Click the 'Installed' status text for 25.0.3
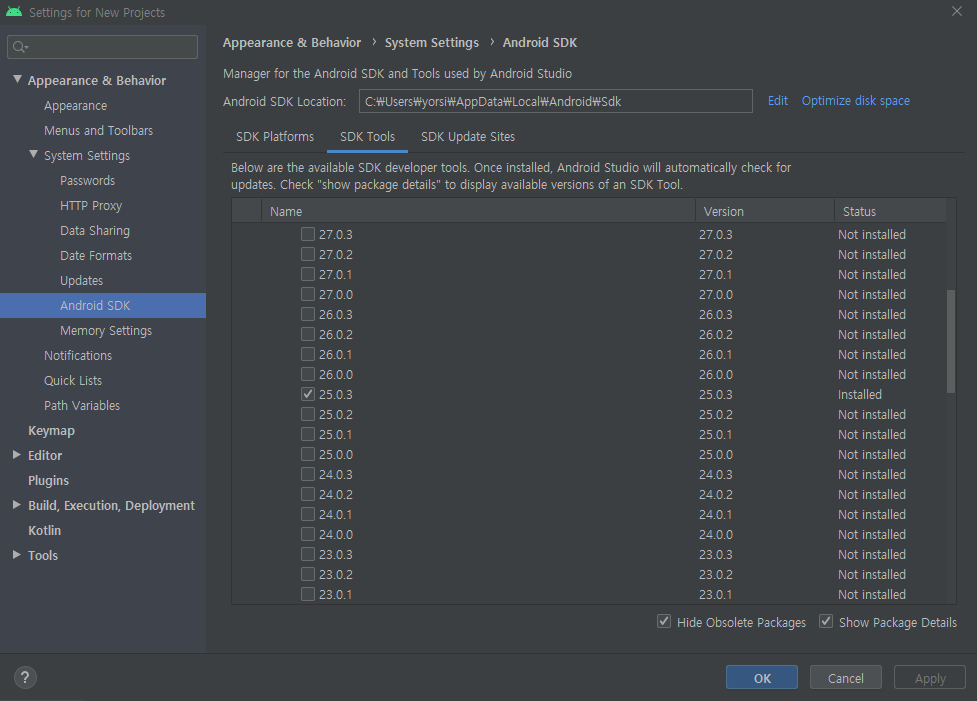This screenshot has width=977, height=701. click(x=860, y=394)
